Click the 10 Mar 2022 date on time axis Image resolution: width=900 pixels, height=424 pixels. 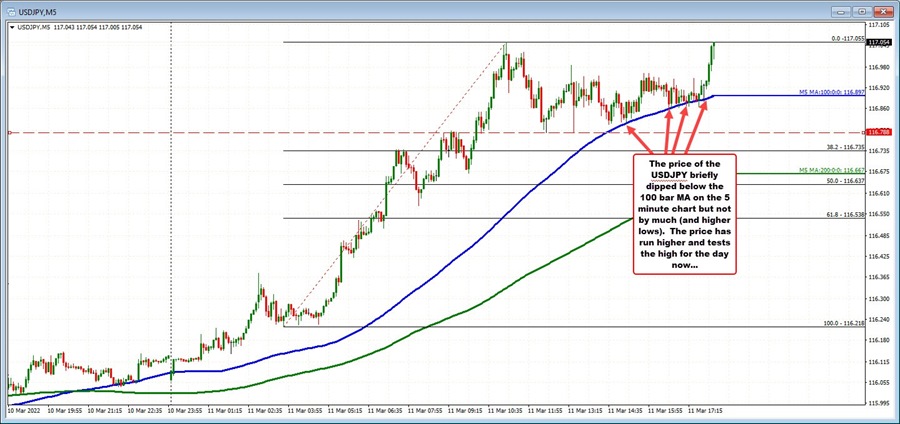(x=22, y=411)
